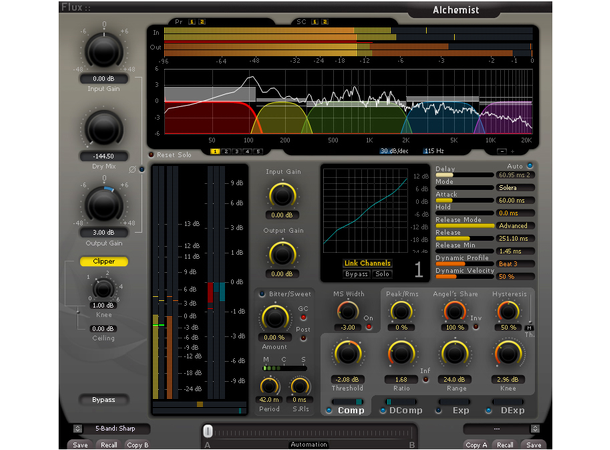This screenshot has height=450, width=610.
Task: Enable the Exp section LED
Action: click(439, 410)
